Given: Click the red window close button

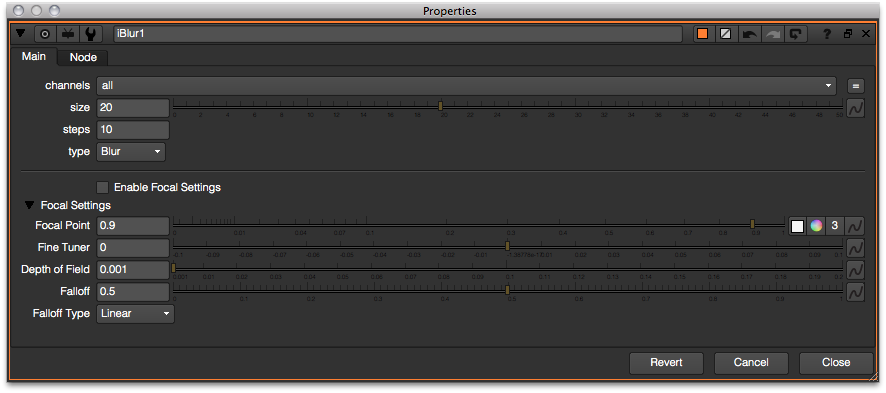Looking at the screenshot, I should click(x=19, y=10).
